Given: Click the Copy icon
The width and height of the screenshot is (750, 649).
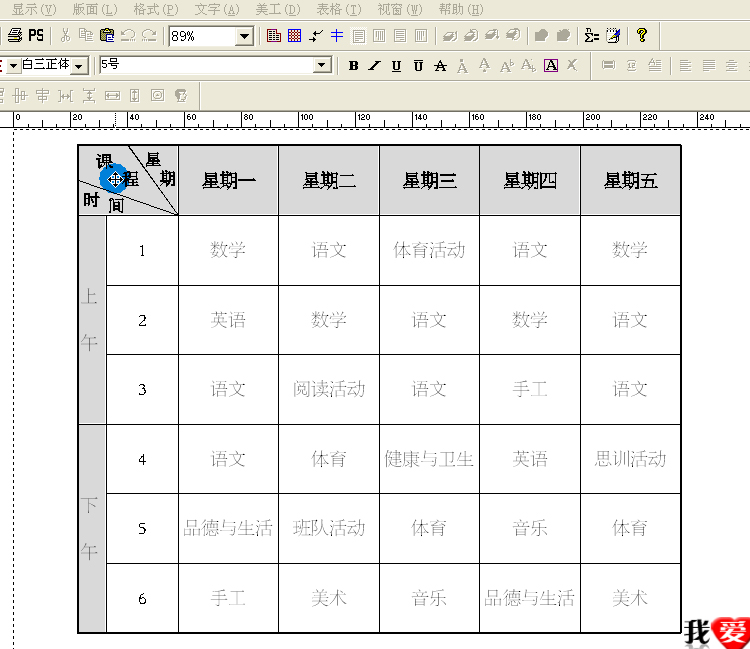Looking at the screenshot, I should click(86, 35).
